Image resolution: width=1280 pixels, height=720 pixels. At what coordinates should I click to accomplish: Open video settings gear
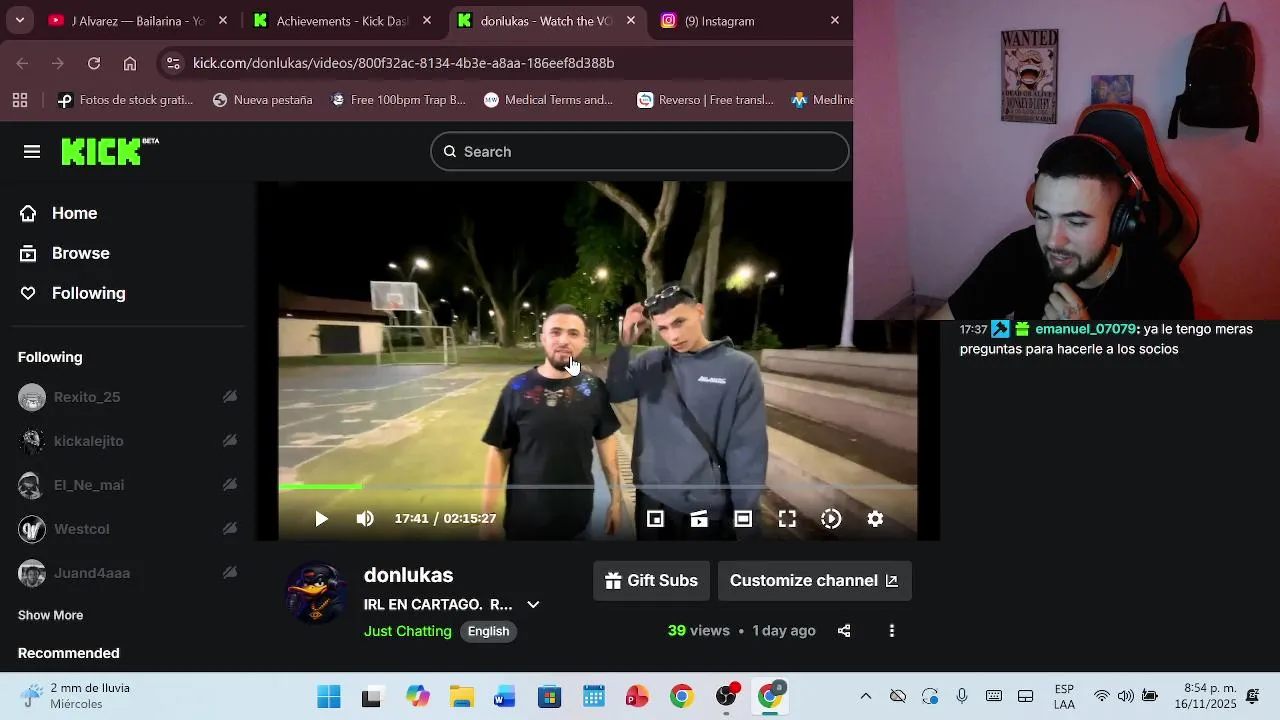(875, 519)
